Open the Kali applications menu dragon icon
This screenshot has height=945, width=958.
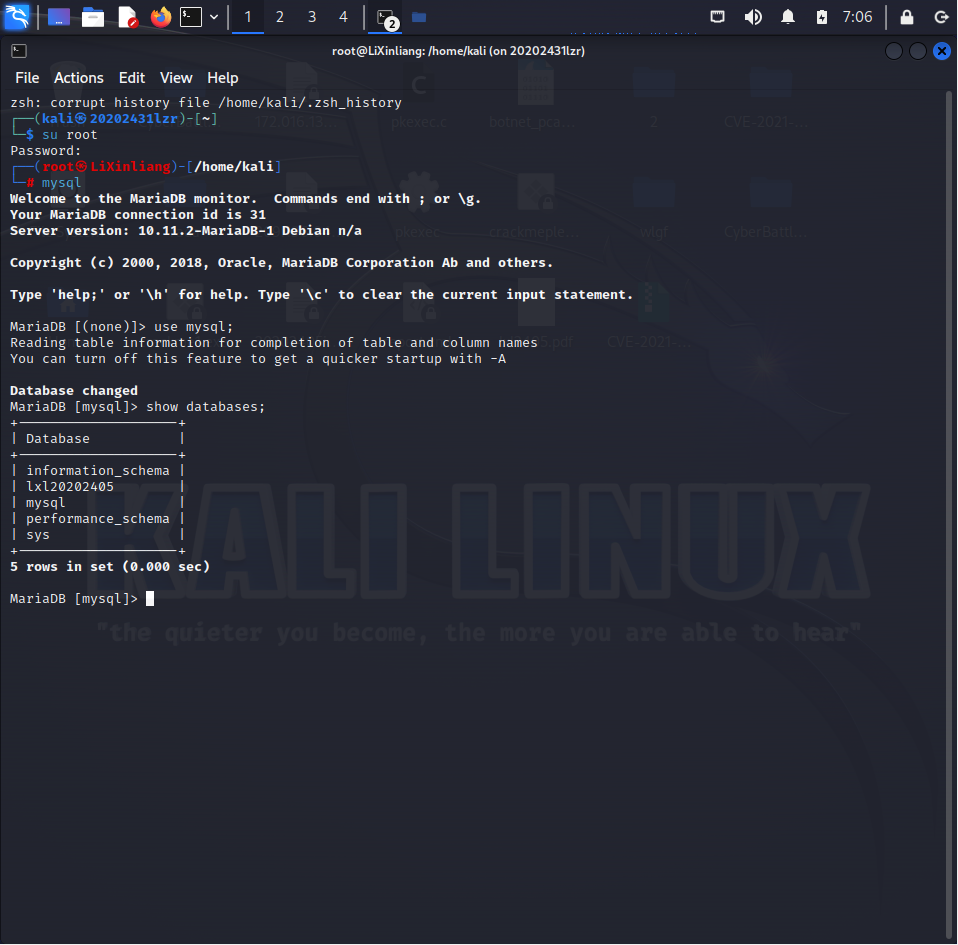point(16,16)
